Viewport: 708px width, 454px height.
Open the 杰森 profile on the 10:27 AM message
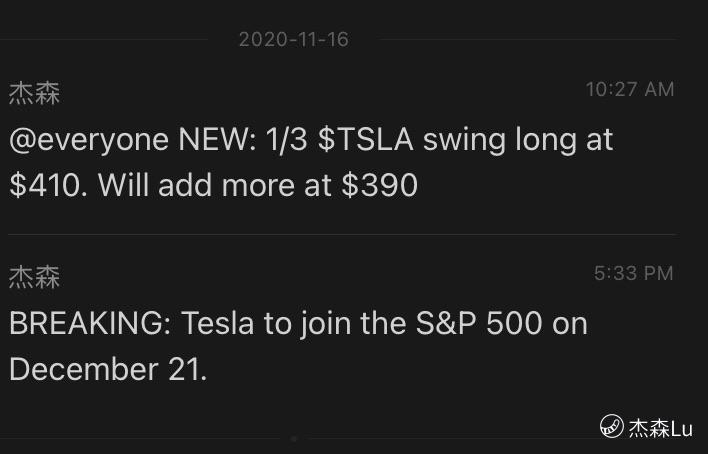coord(34,94)
